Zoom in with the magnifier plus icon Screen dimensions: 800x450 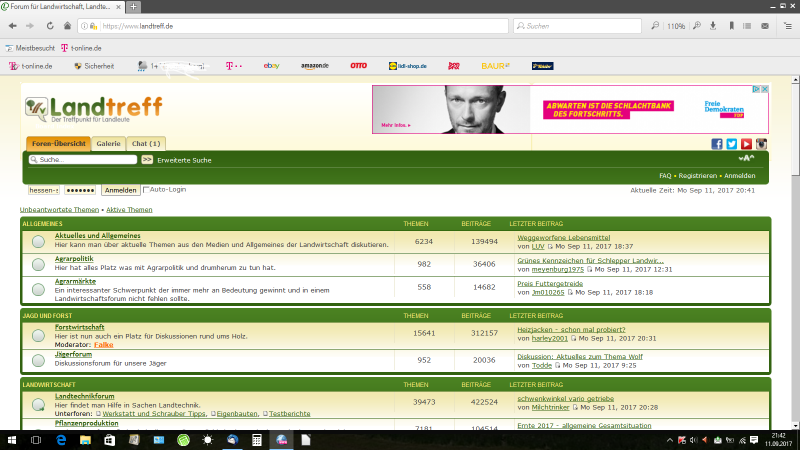[x=697, y=26]
